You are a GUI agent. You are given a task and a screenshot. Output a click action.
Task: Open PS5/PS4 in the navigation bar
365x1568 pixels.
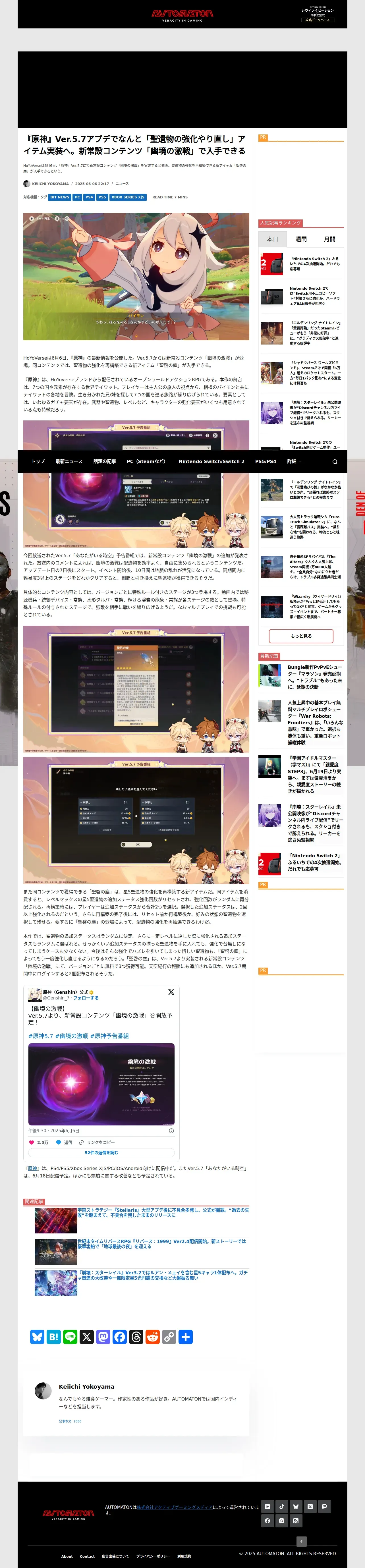[x=265, y=461]
